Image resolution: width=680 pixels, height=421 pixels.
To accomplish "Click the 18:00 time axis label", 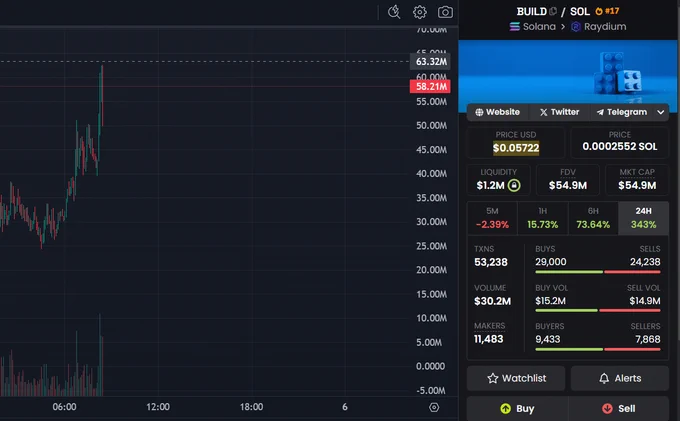I will (x=252, y=407).
